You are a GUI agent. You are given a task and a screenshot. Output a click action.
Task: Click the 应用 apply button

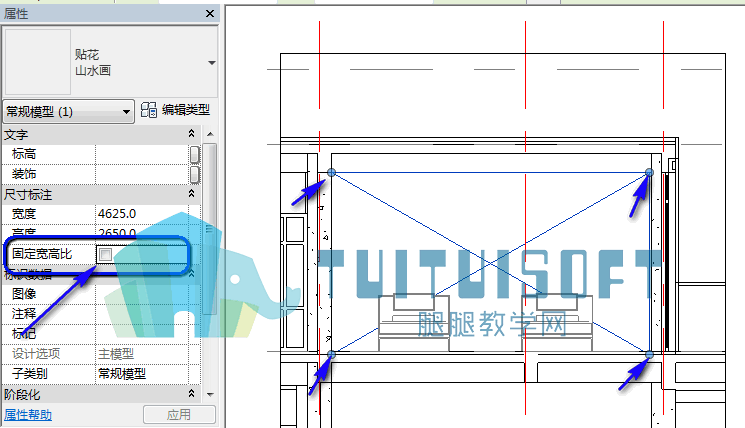179,415
